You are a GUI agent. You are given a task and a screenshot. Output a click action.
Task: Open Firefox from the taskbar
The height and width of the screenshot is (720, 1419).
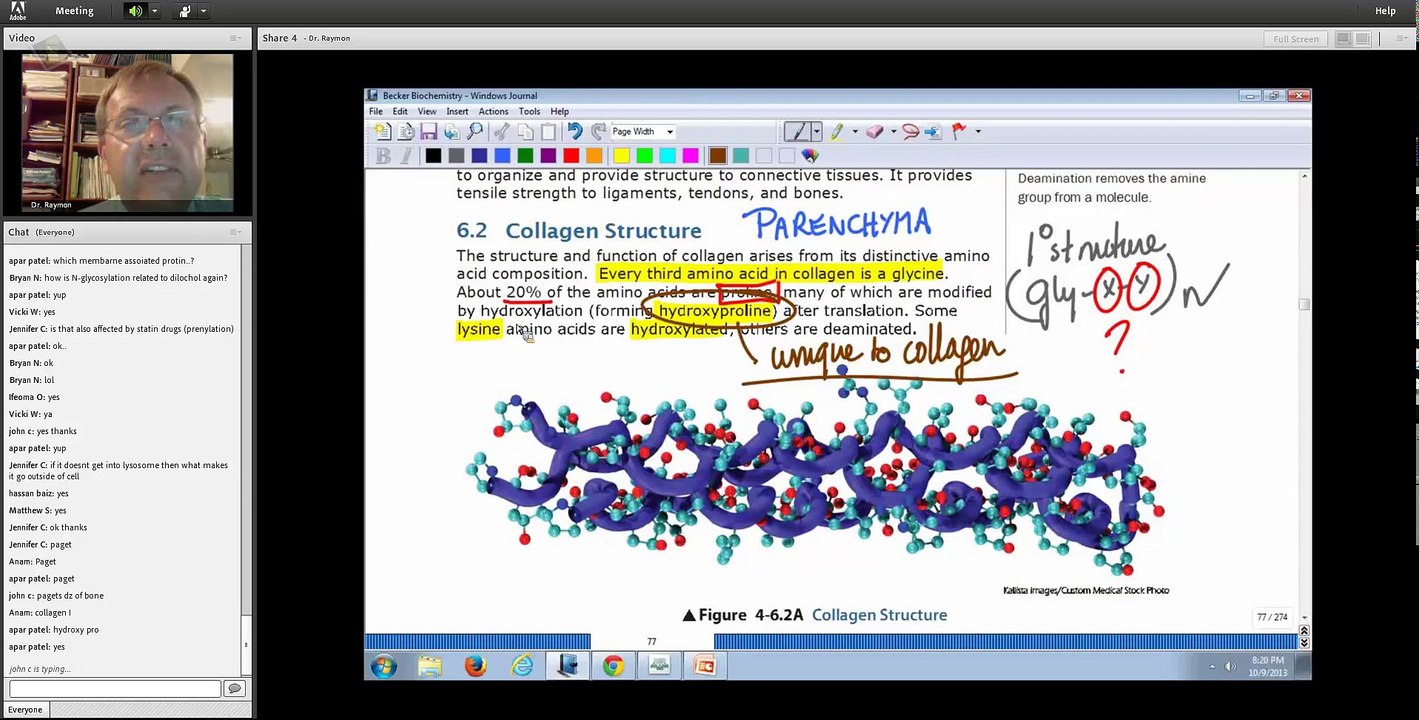[475, 666]
